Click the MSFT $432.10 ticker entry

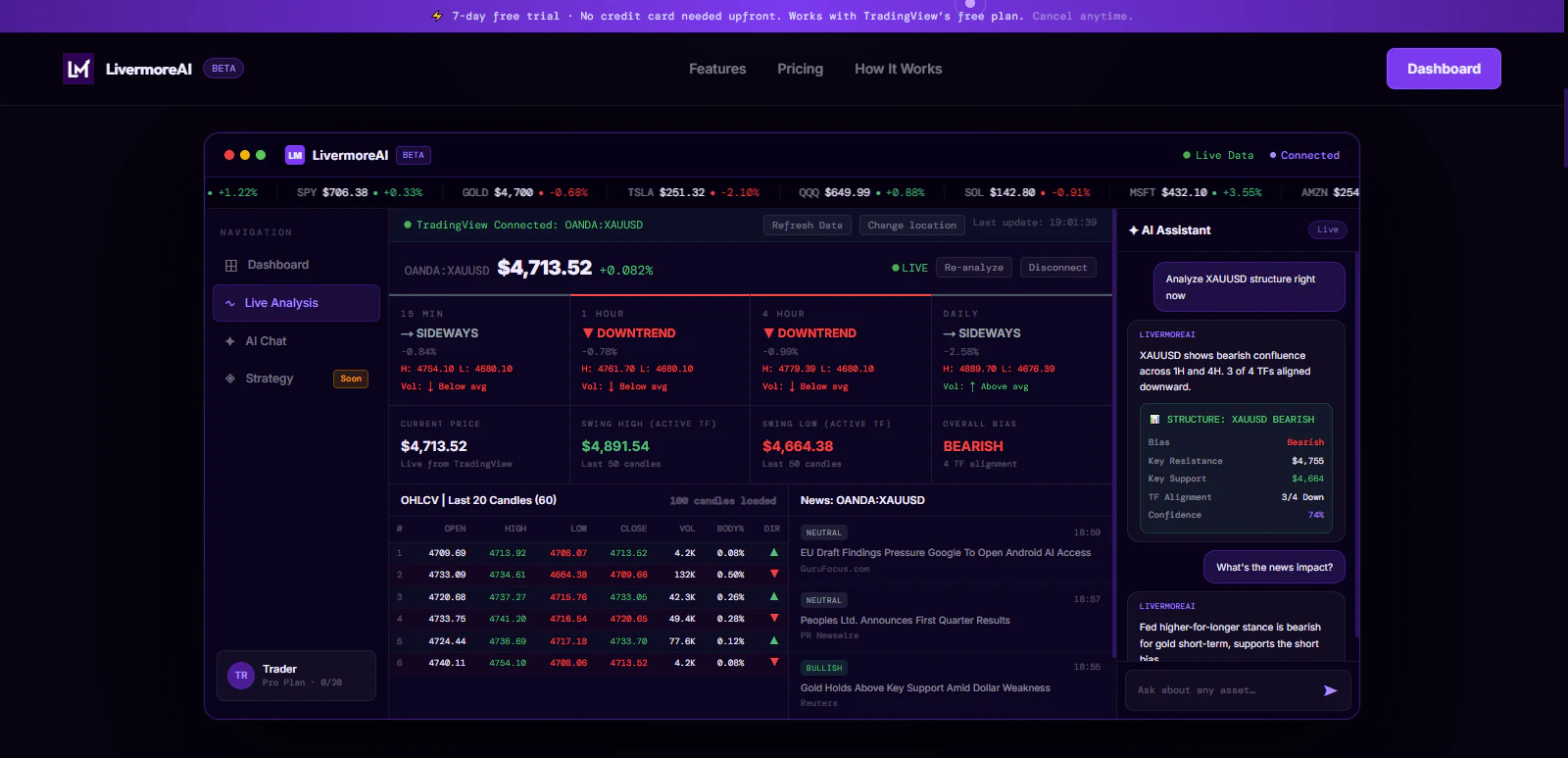coord(1196,192)
